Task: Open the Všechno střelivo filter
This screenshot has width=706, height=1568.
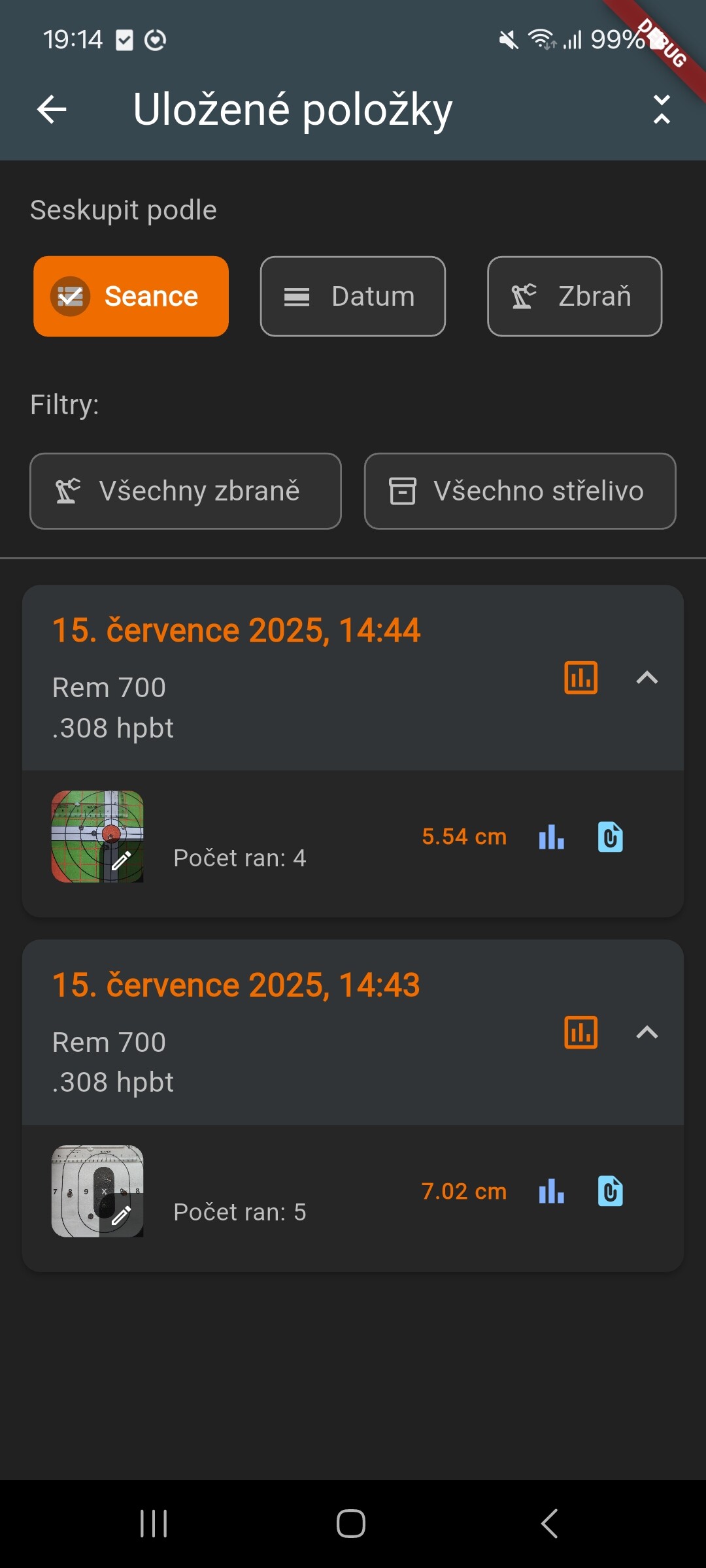Action: pyautogui.click(x=520, y=491)
